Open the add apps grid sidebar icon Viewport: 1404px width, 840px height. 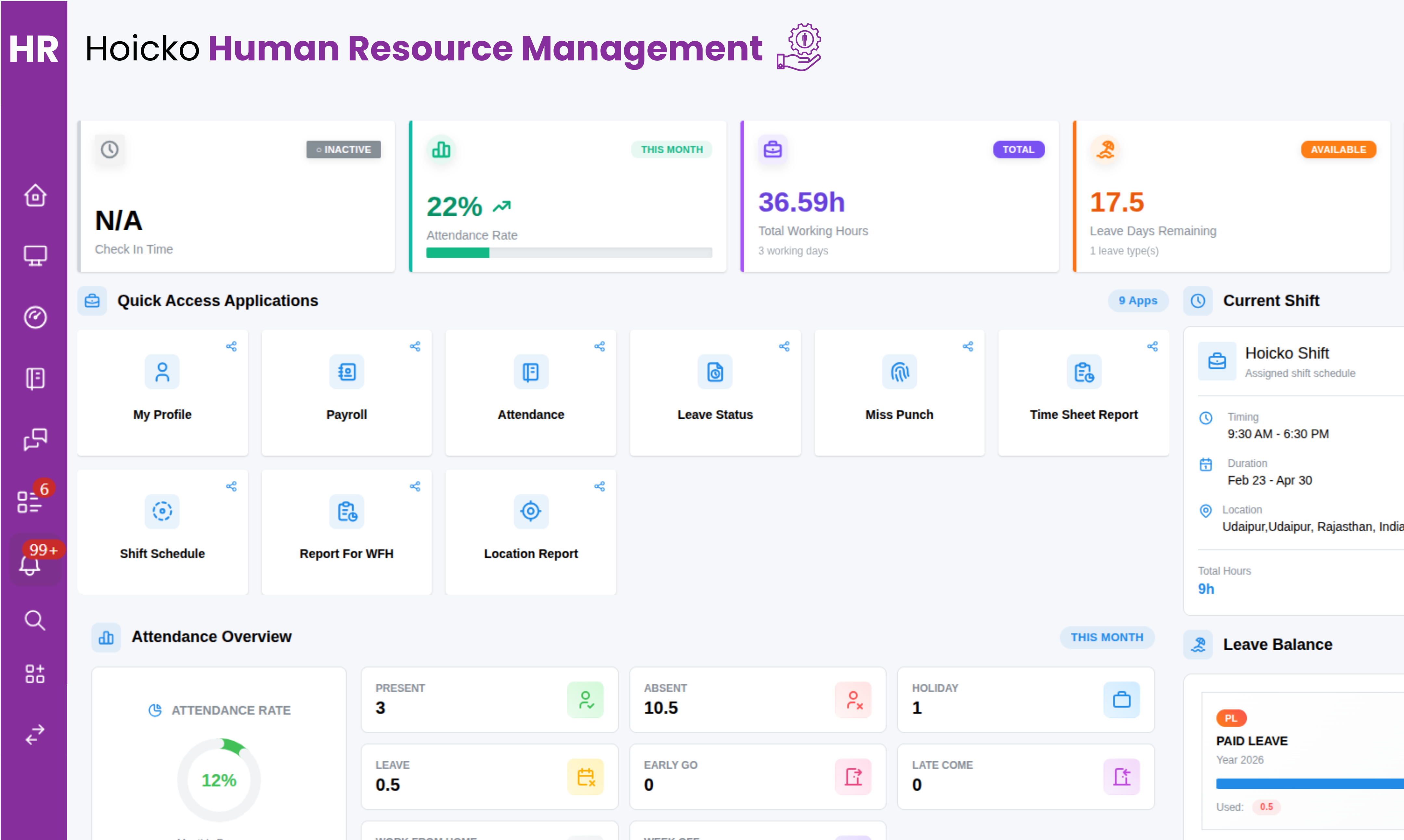click(x=35, y=674)
